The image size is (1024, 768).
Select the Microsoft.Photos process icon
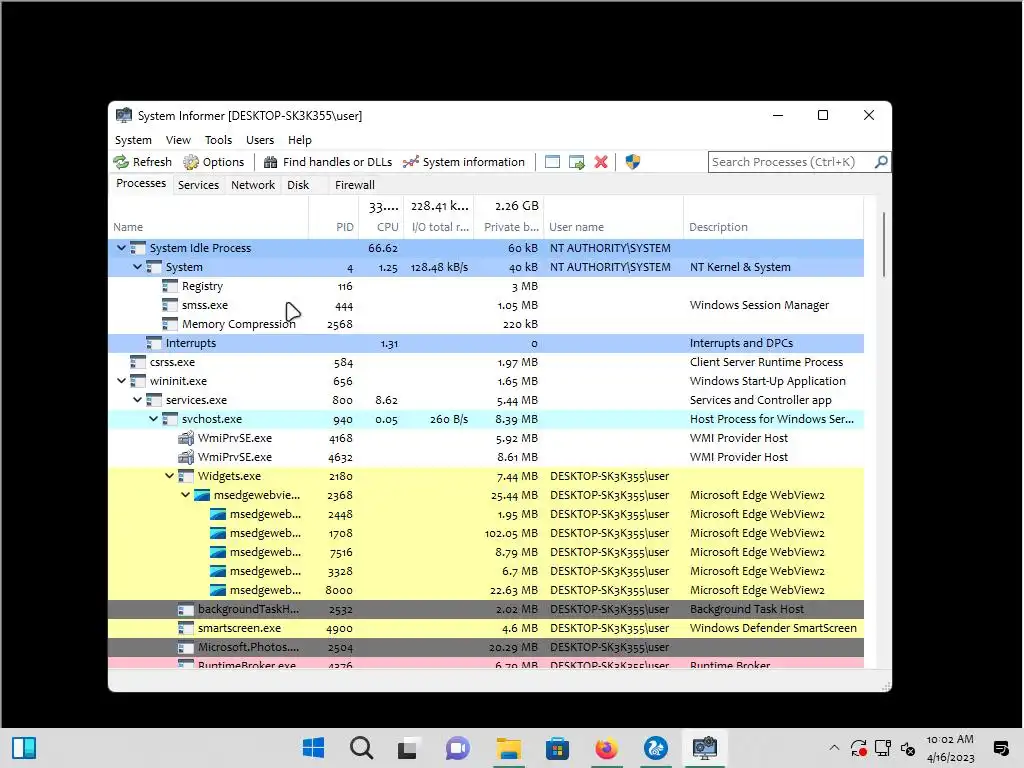coord(186,647)
